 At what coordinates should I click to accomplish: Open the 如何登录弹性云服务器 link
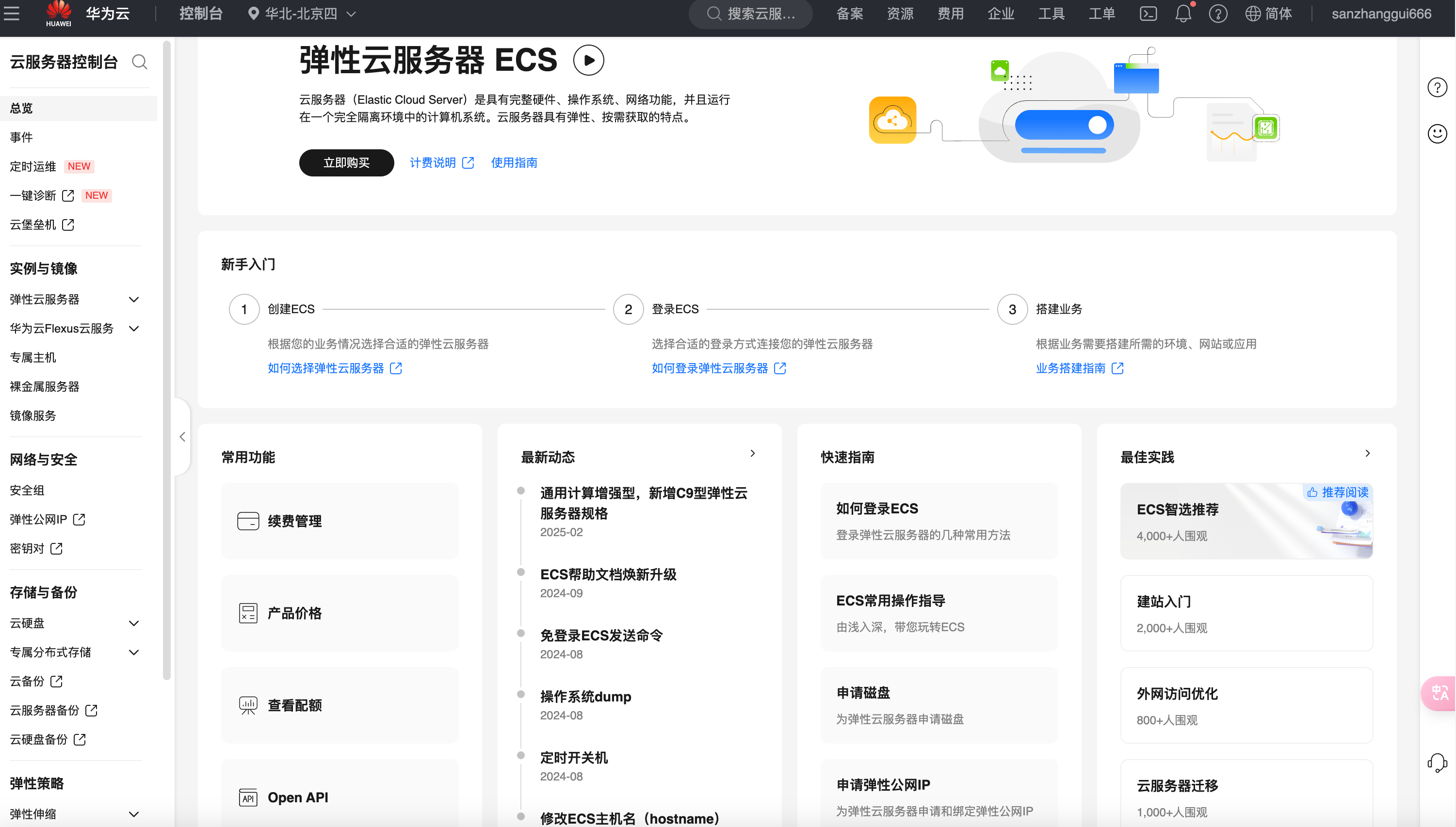[x=710, y=368]
